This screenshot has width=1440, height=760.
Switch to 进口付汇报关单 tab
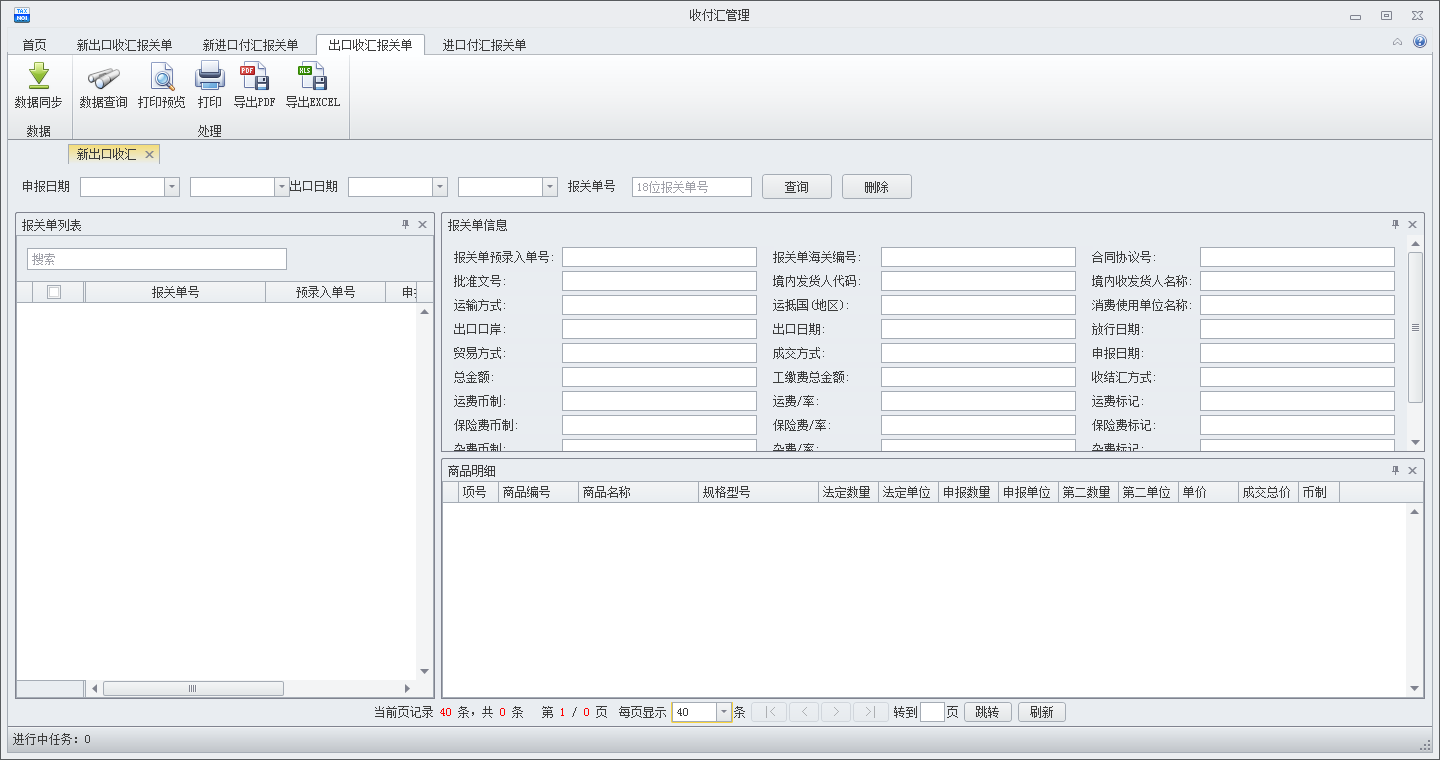click(485, 45)
